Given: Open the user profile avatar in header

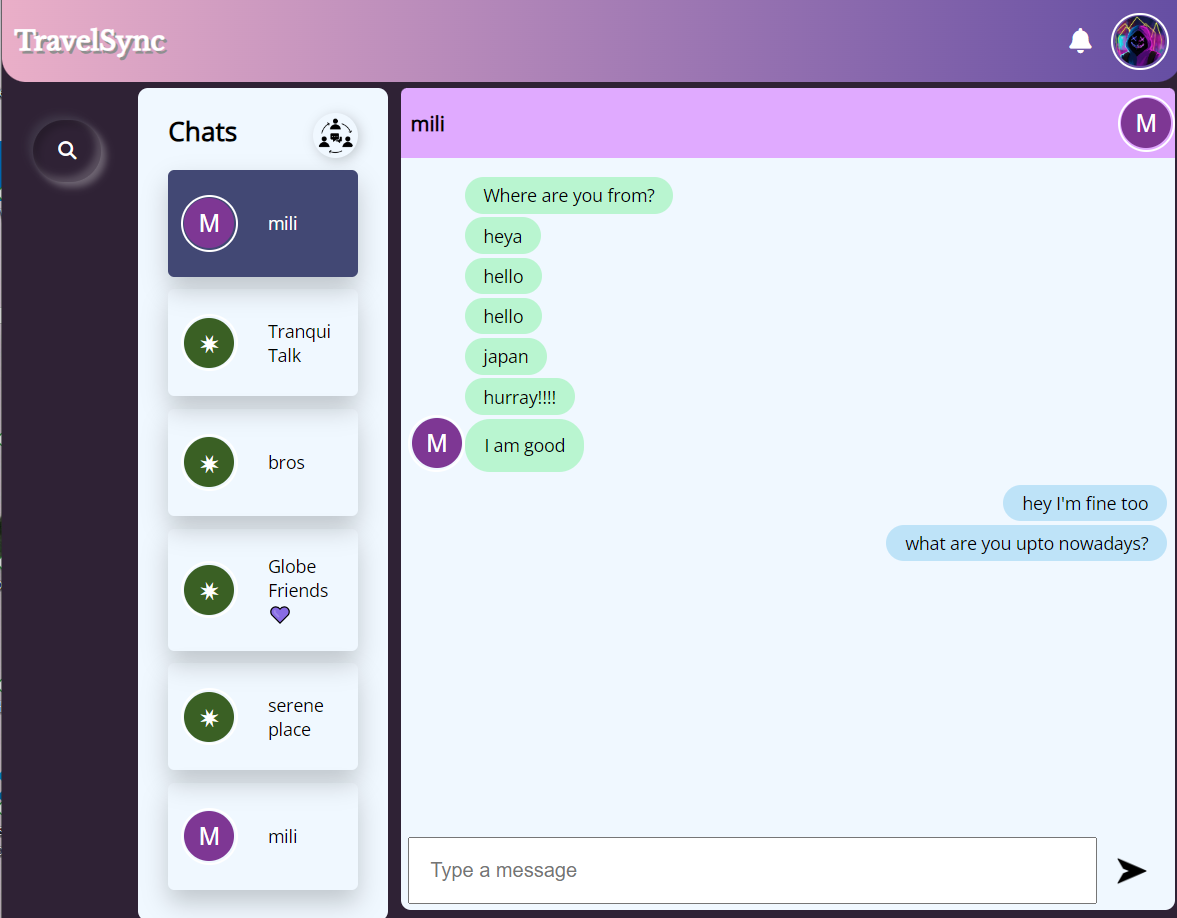Looking at the screenshot, I should pyautogui.click(x=1139, y=42).
